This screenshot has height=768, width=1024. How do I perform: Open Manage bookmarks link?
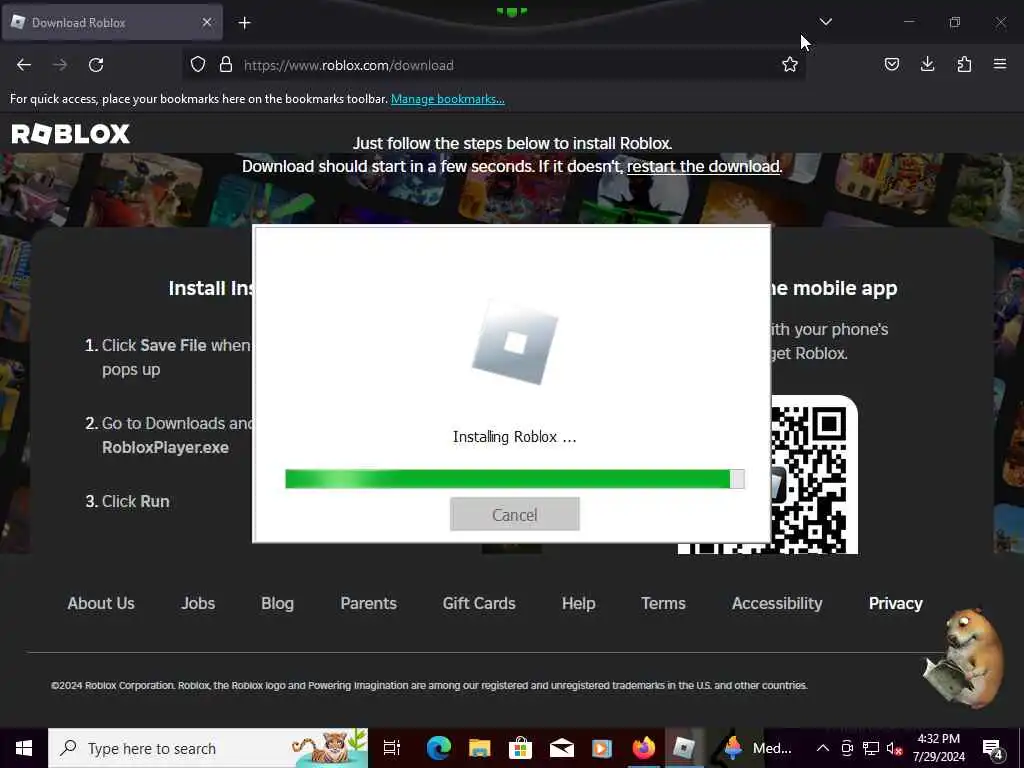(x=447, y=99)
